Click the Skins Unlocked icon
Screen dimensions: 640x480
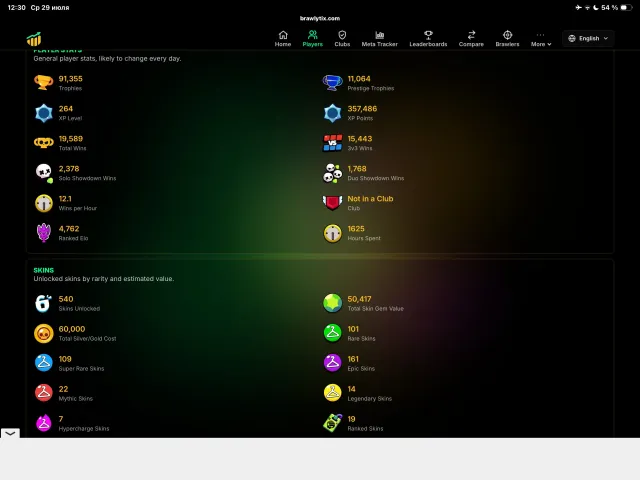[x=44, y=303]
